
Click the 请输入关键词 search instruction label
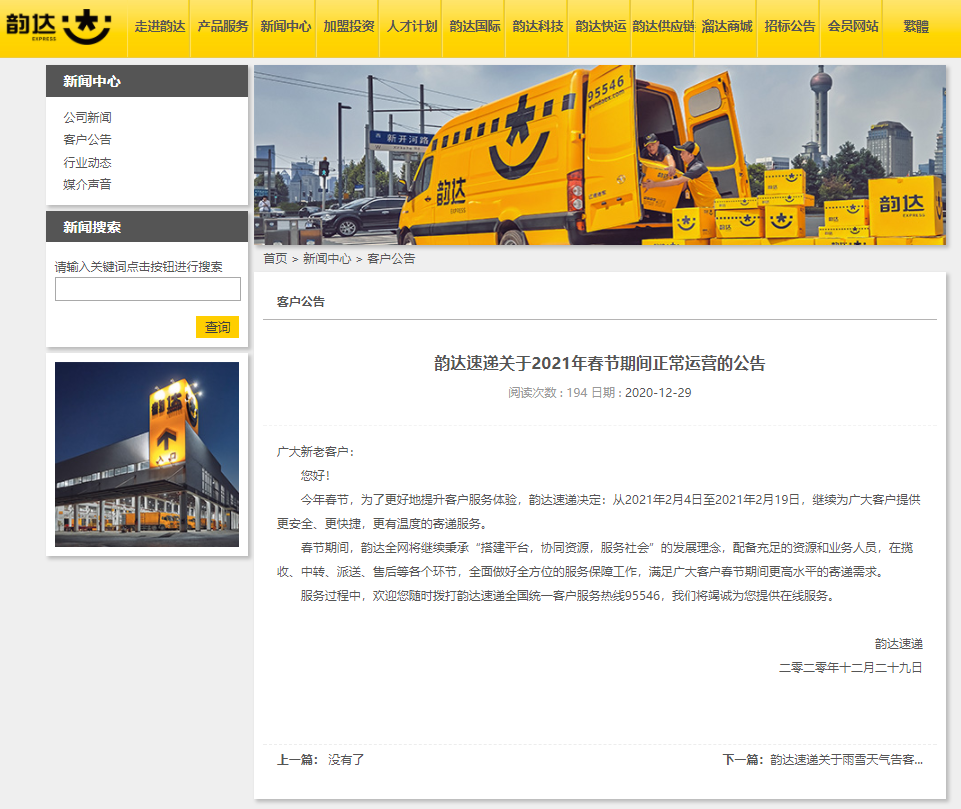pyautogui.click(x=139, y=267)
